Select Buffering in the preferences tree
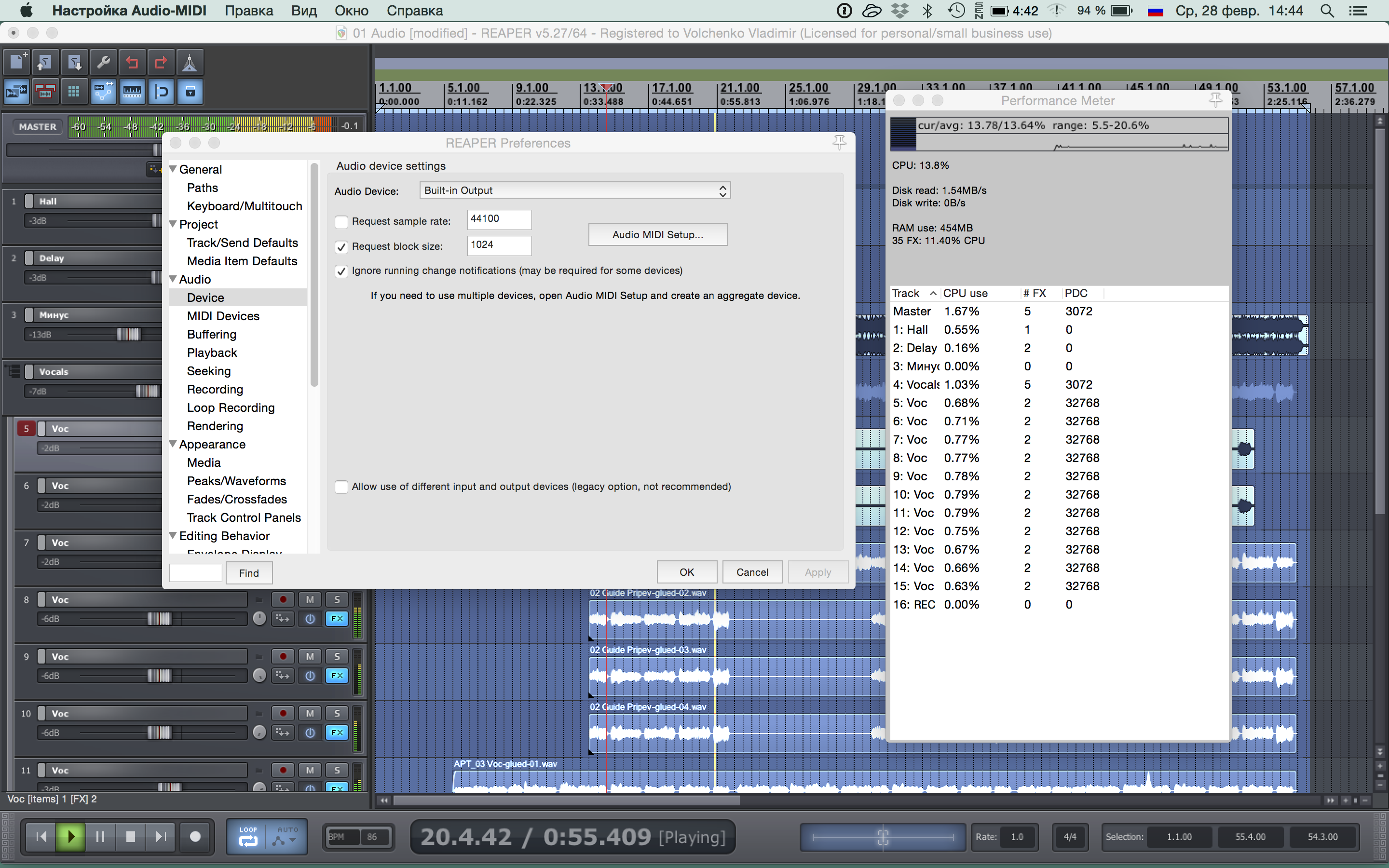Image resolution: width=1389 pixels, height=868 pixels. pyautogui.click(x=211, y=334)
